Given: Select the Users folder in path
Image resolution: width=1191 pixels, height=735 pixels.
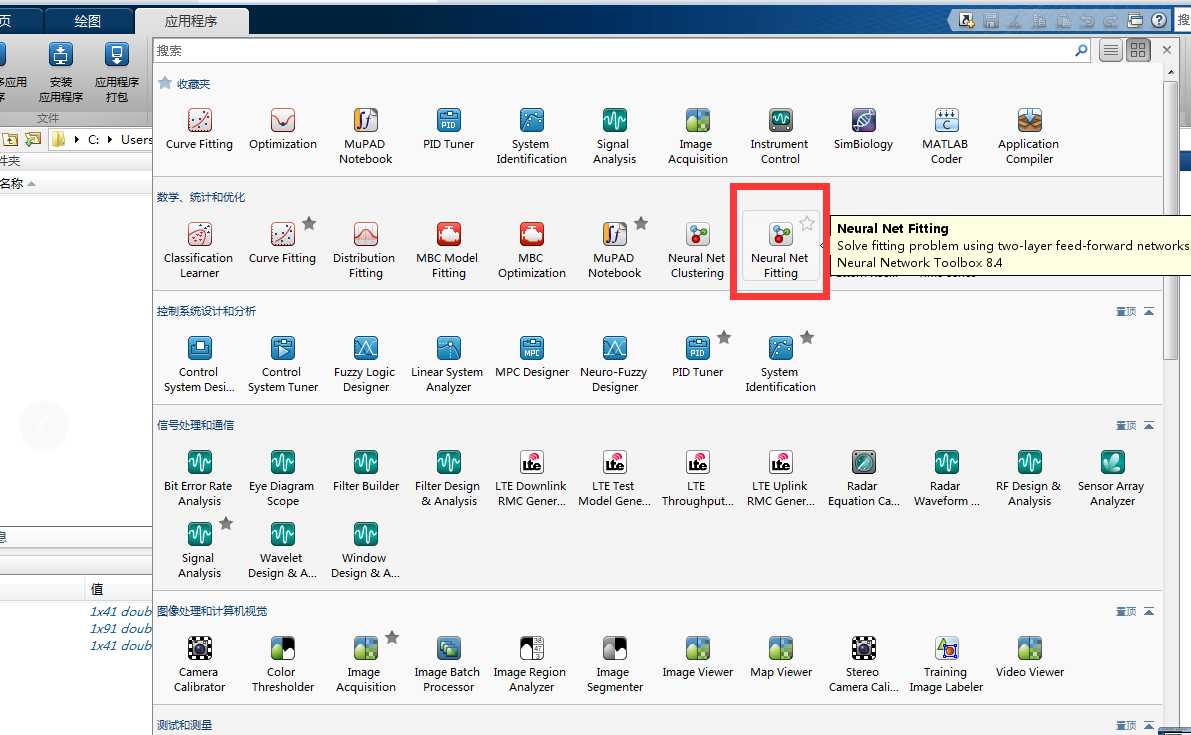Looking at the screenshot, I should (x=136, y=140).
